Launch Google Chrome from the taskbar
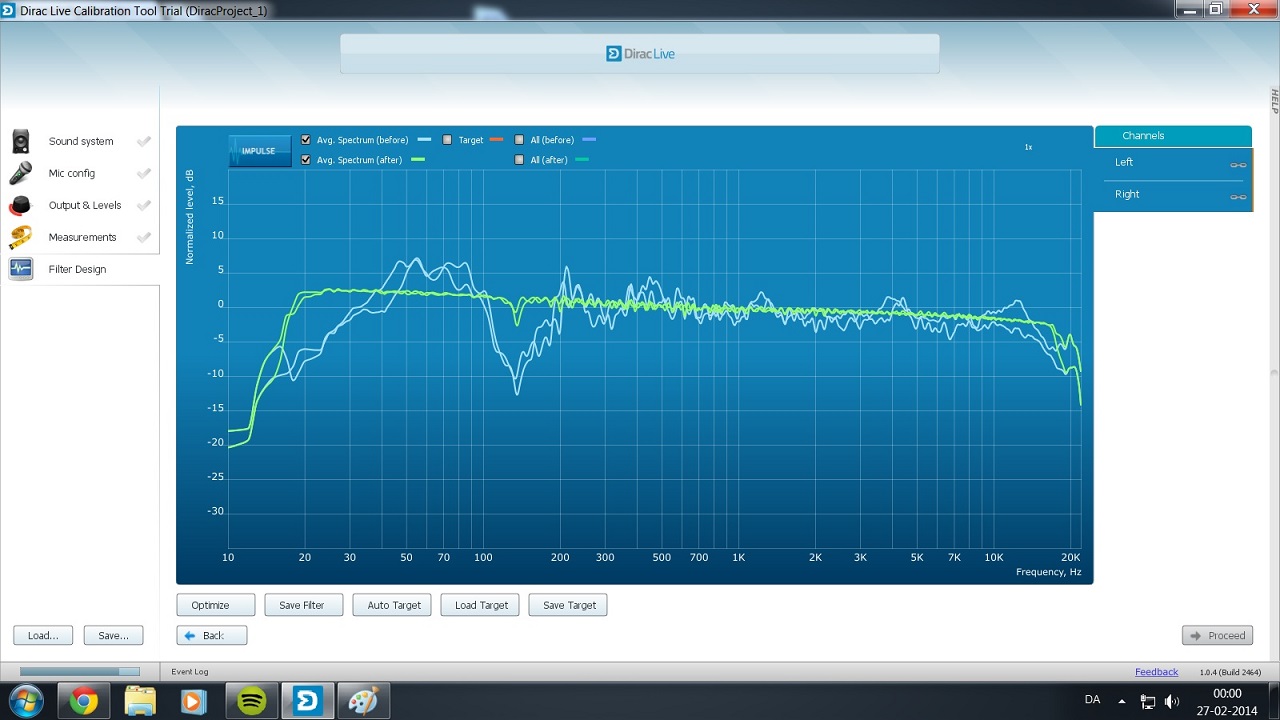1280x720 pixels. click(x=84, y=702)
